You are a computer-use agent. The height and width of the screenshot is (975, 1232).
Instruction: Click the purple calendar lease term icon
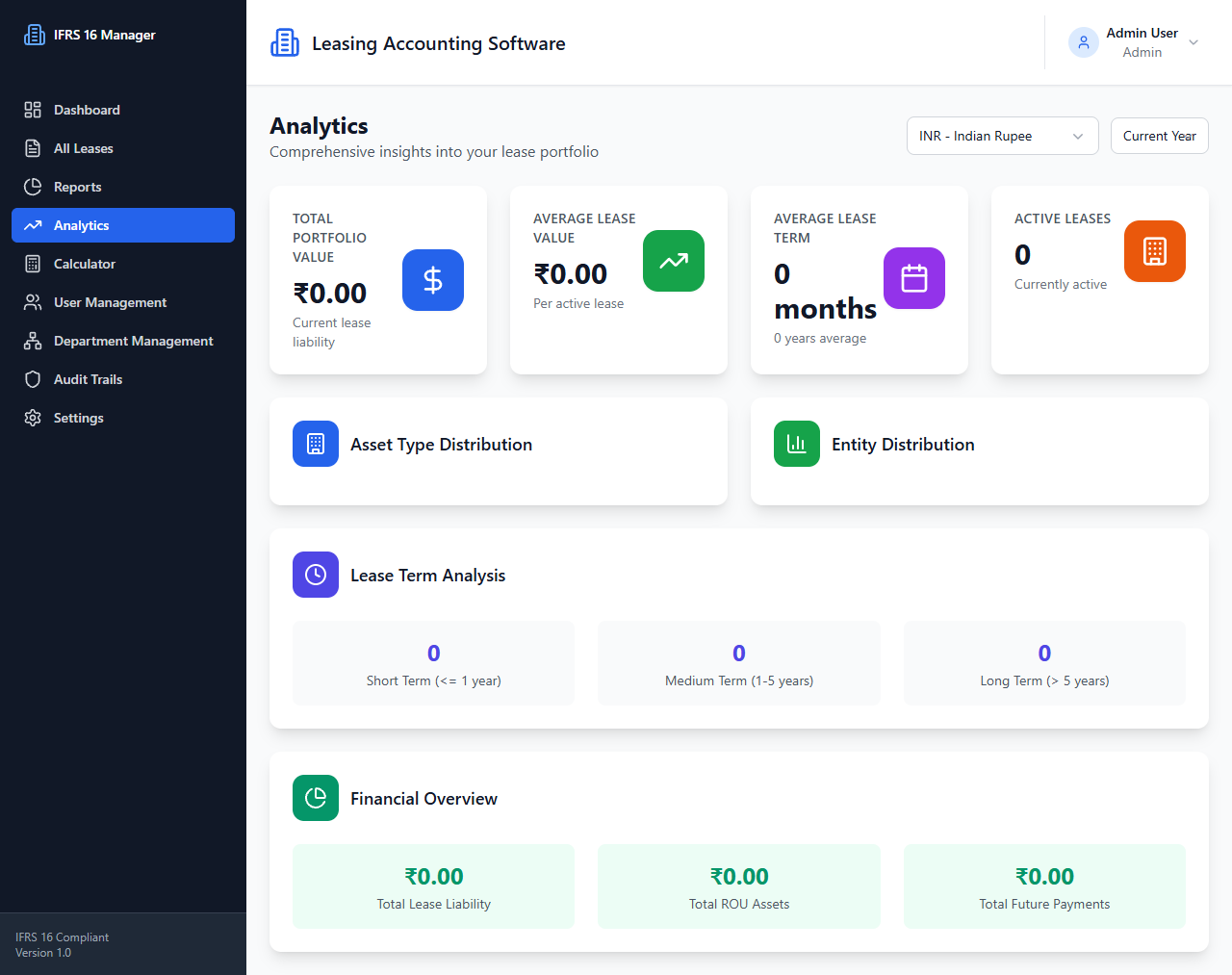(x=914, y=278)
